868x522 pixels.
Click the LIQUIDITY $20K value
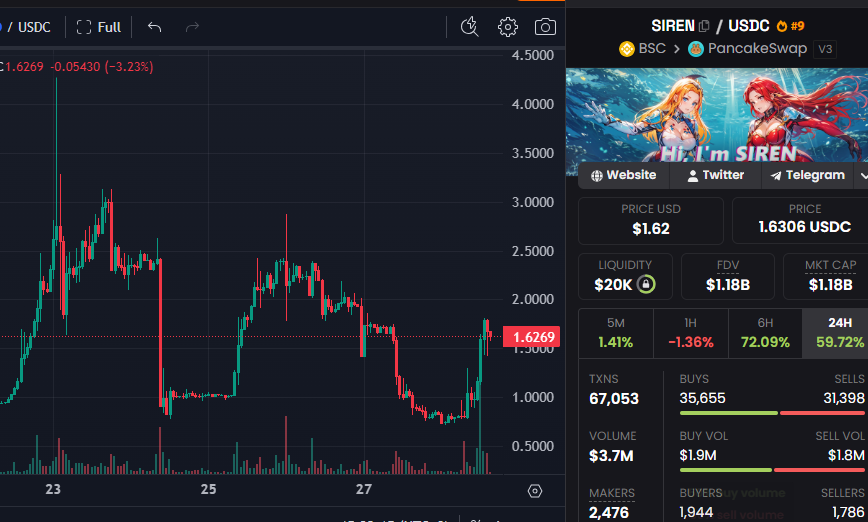(613, 285)
